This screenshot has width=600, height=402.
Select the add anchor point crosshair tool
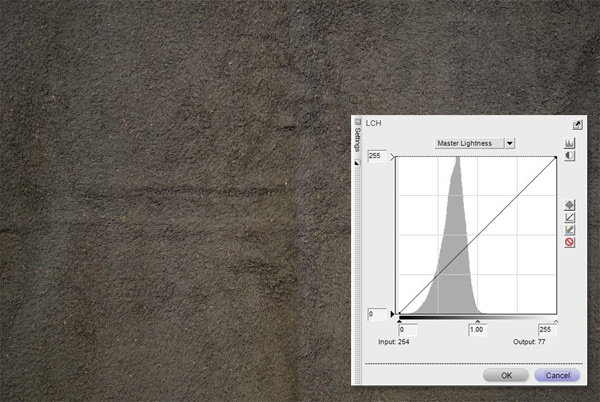click(569, 205)
